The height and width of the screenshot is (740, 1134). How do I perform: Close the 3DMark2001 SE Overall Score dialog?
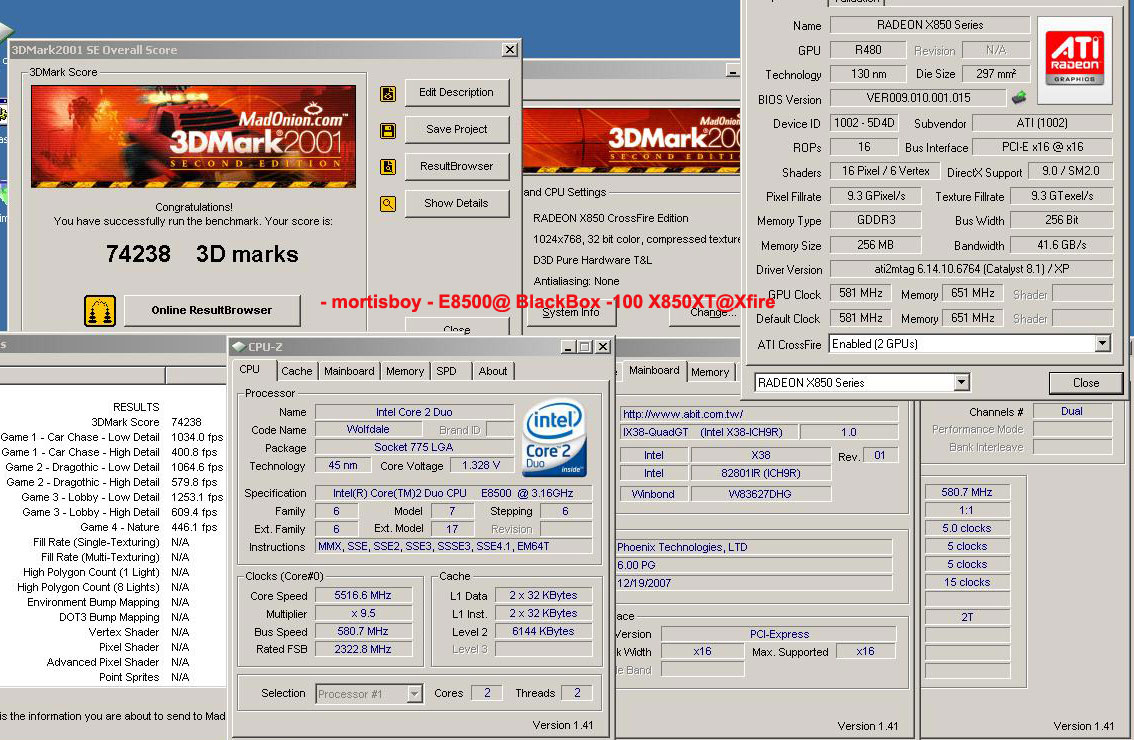[510, 49]
